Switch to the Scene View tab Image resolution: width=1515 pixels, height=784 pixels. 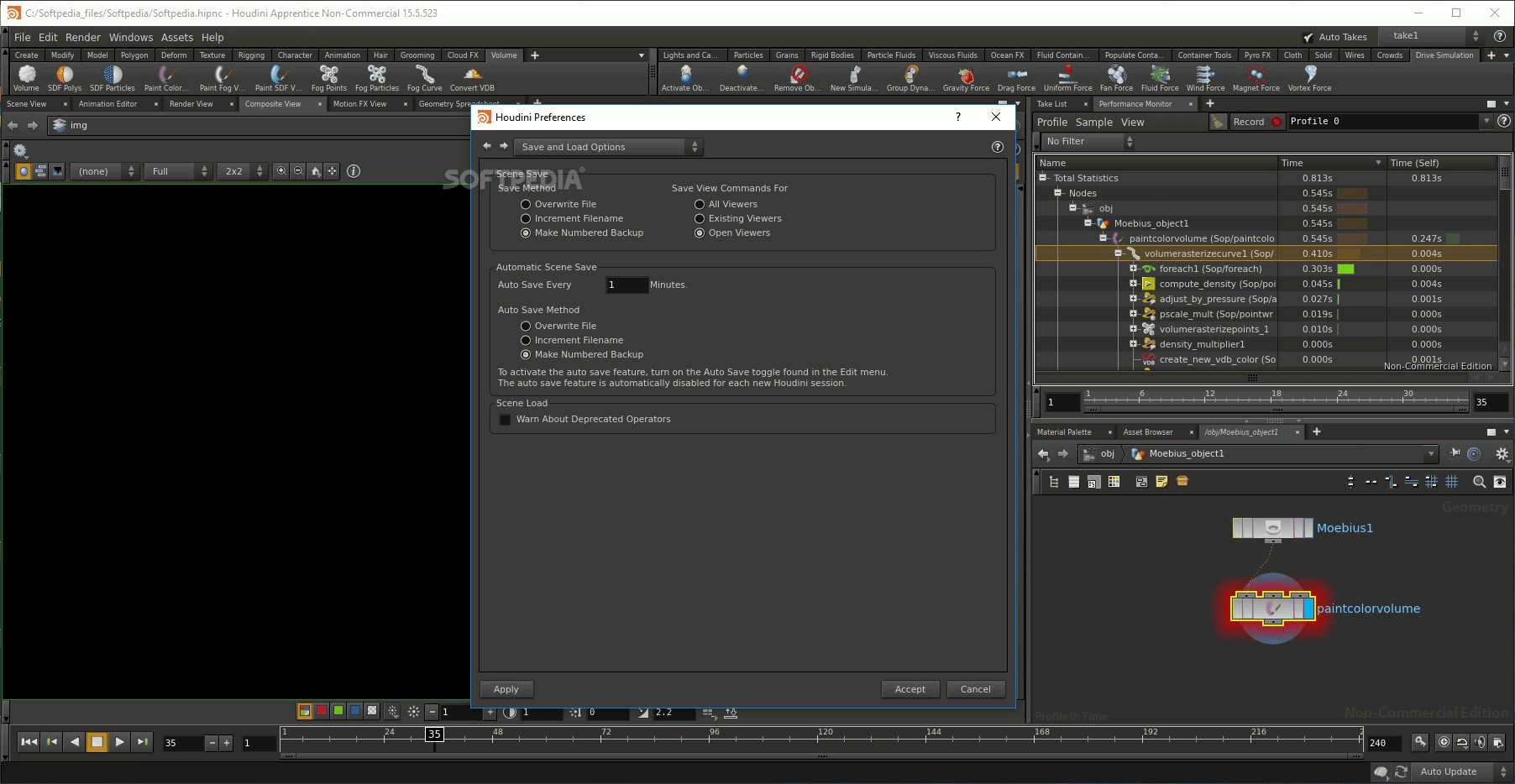27,104
